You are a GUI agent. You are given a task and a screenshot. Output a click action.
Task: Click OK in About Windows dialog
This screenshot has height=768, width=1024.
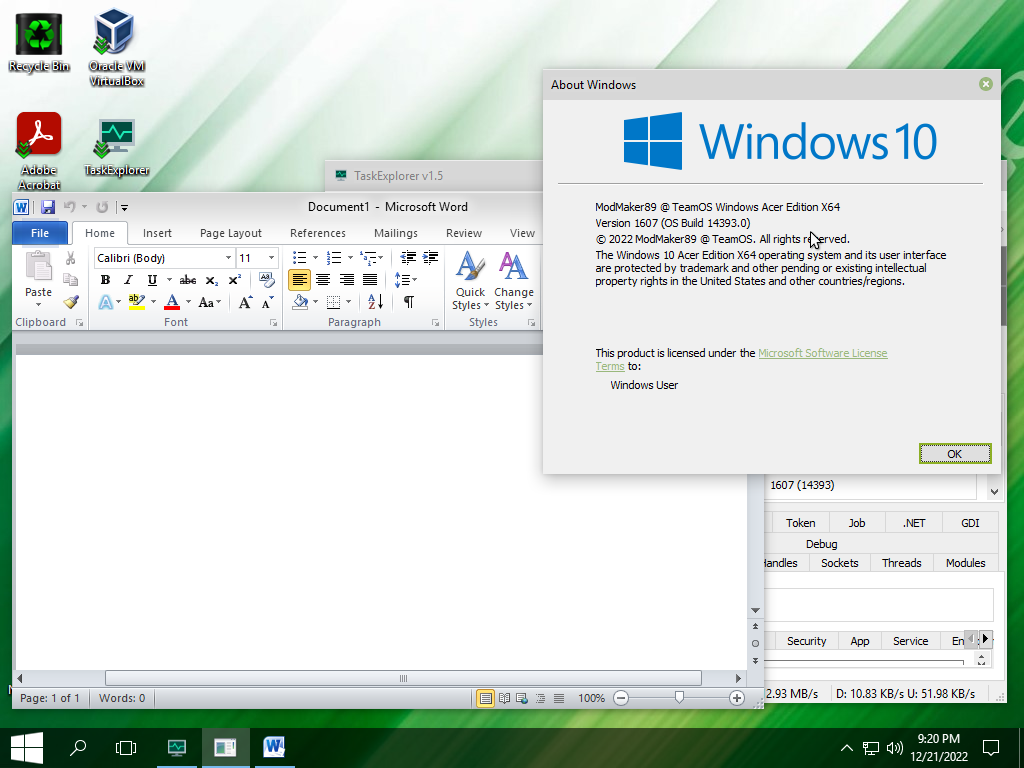(x=955, y=454)
